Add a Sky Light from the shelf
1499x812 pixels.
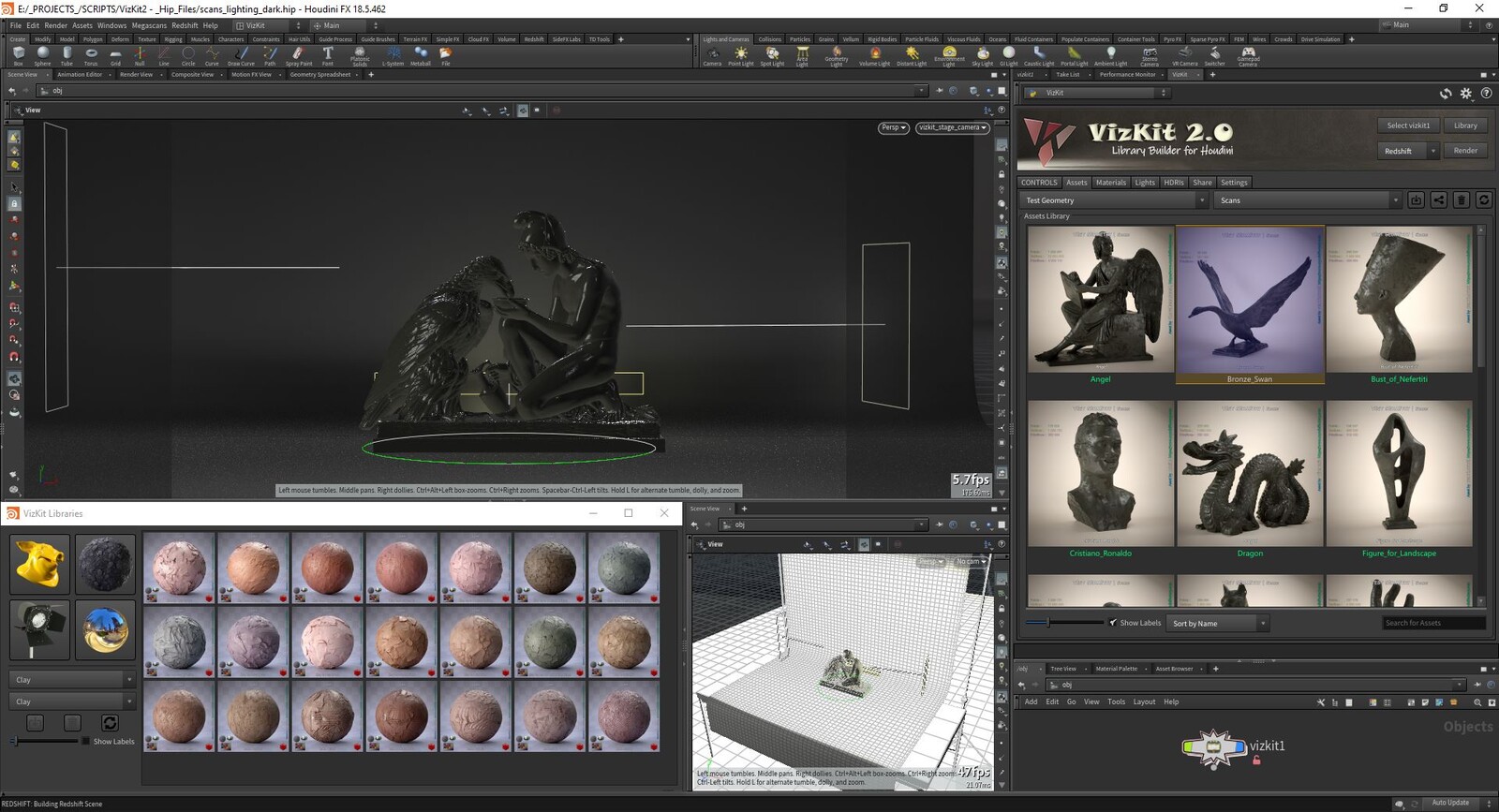tap(982, 56)
